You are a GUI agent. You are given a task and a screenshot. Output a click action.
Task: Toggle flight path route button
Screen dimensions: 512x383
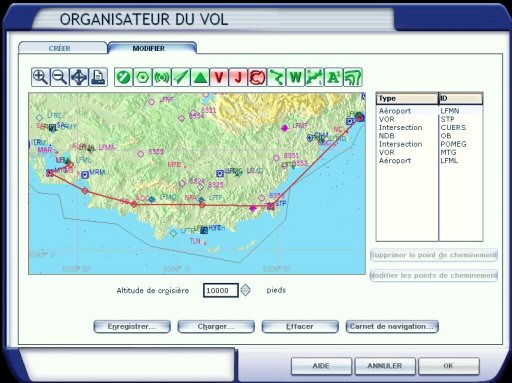tap(276, 77)
